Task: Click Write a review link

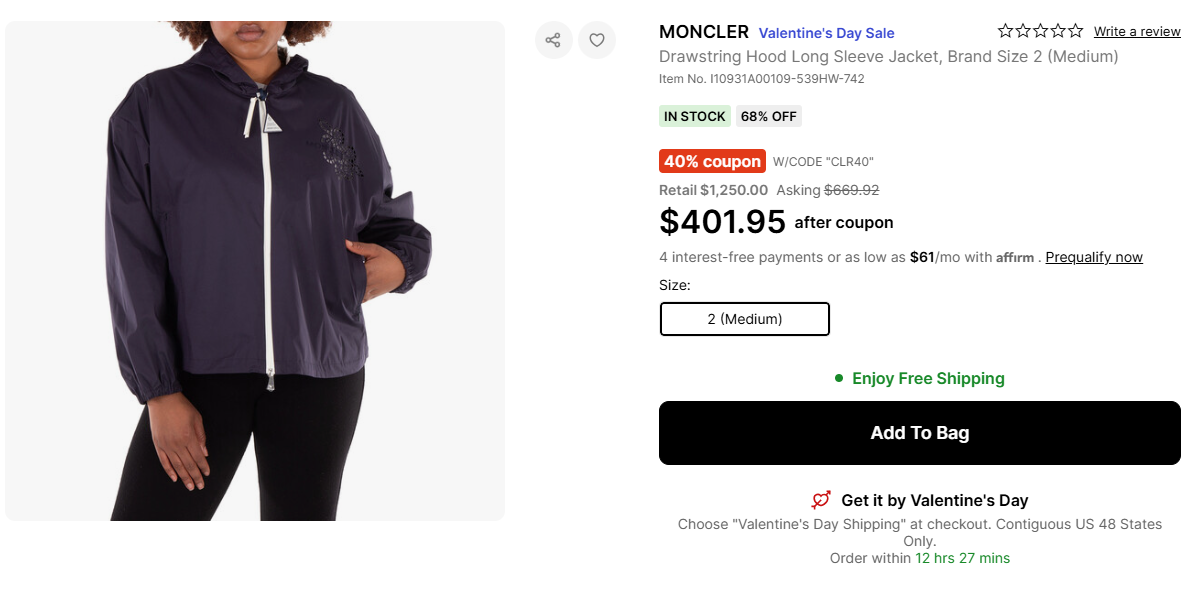Action: coord(1137,32)
